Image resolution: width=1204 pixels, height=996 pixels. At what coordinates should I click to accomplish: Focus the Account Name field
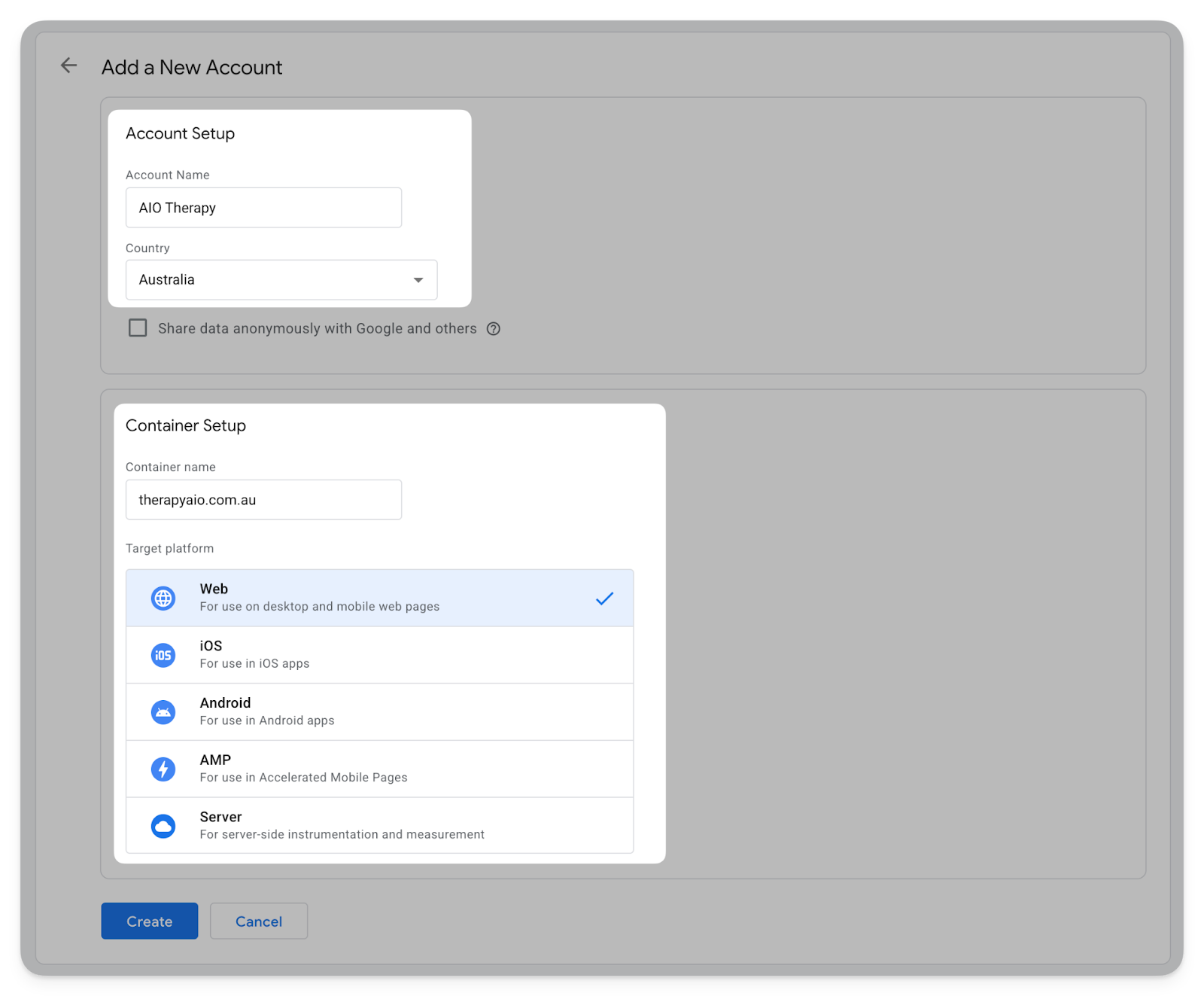263,208
